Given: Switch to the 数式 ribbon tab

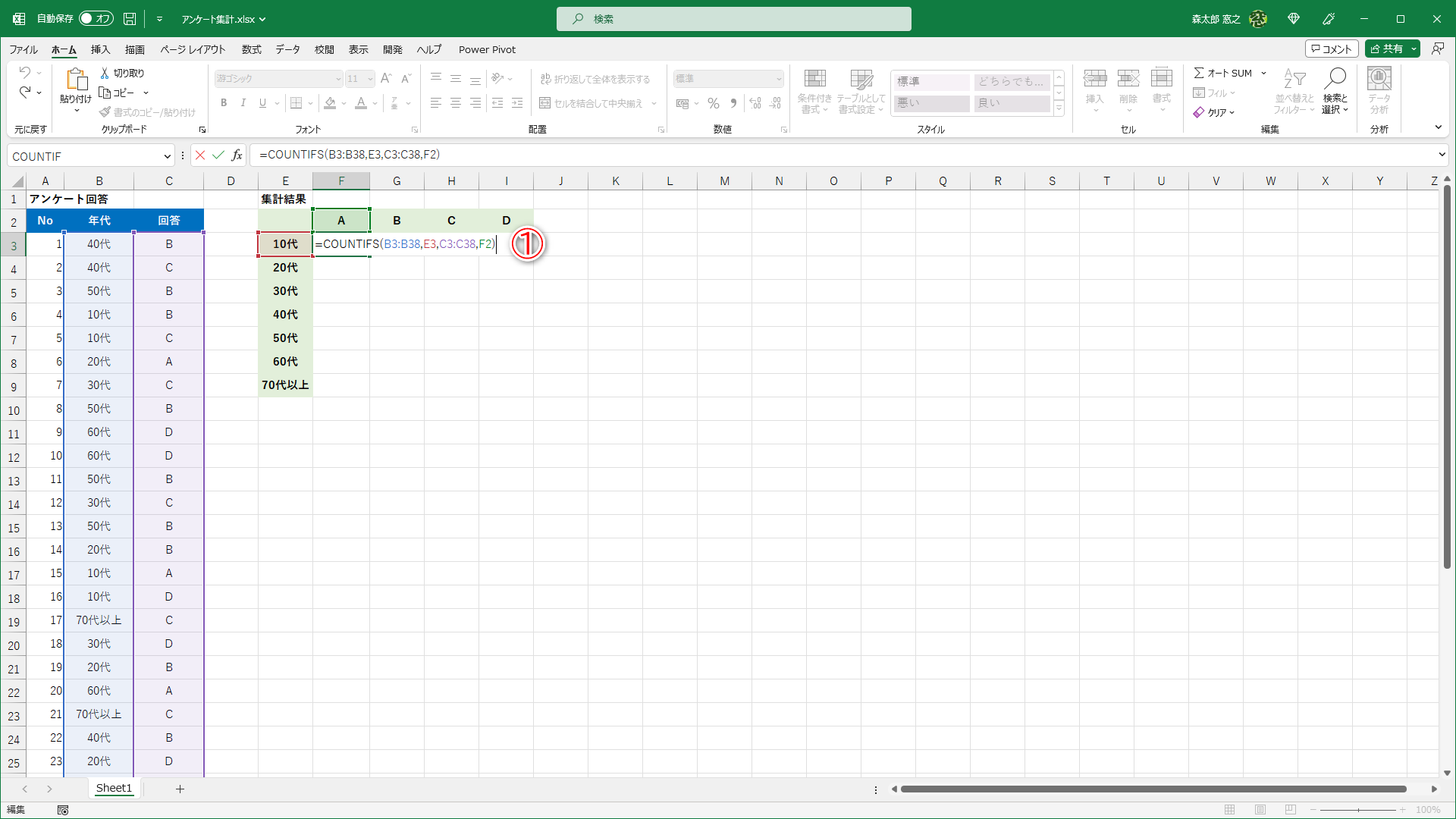Looking at the screenshot, I should coord(251,49).
